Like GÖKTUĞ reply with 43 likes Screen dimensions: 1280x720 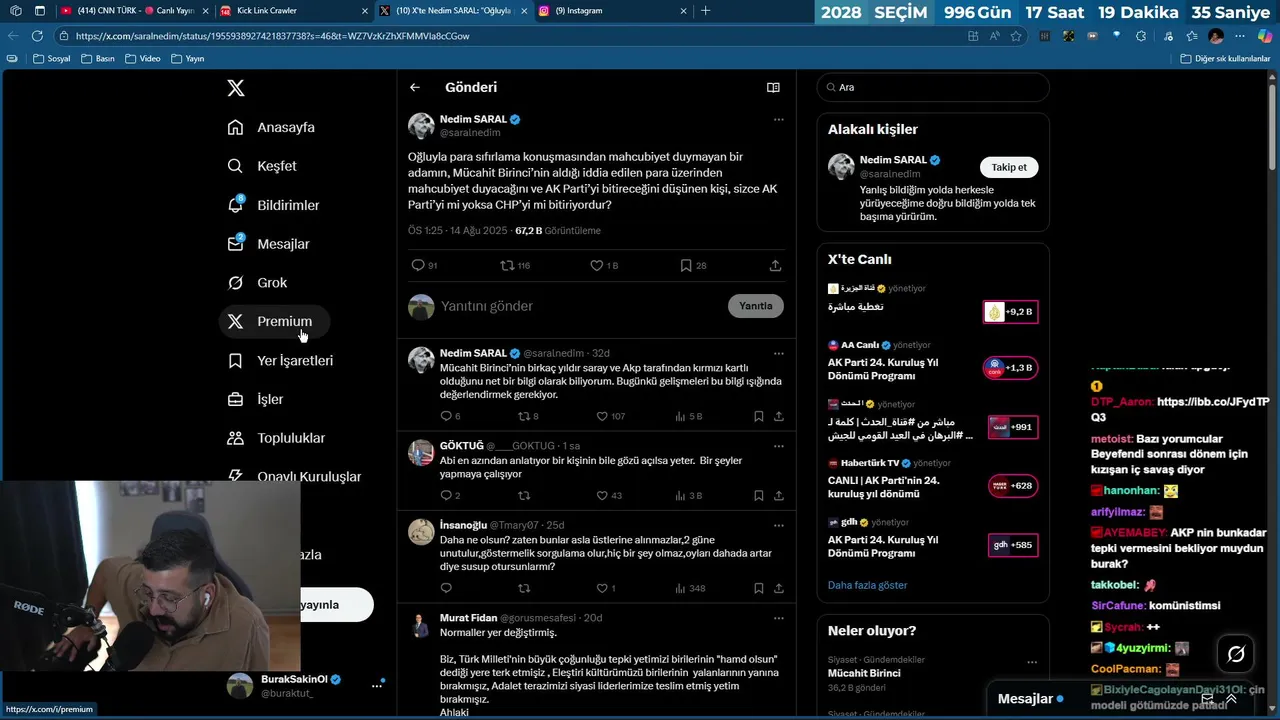602,495
